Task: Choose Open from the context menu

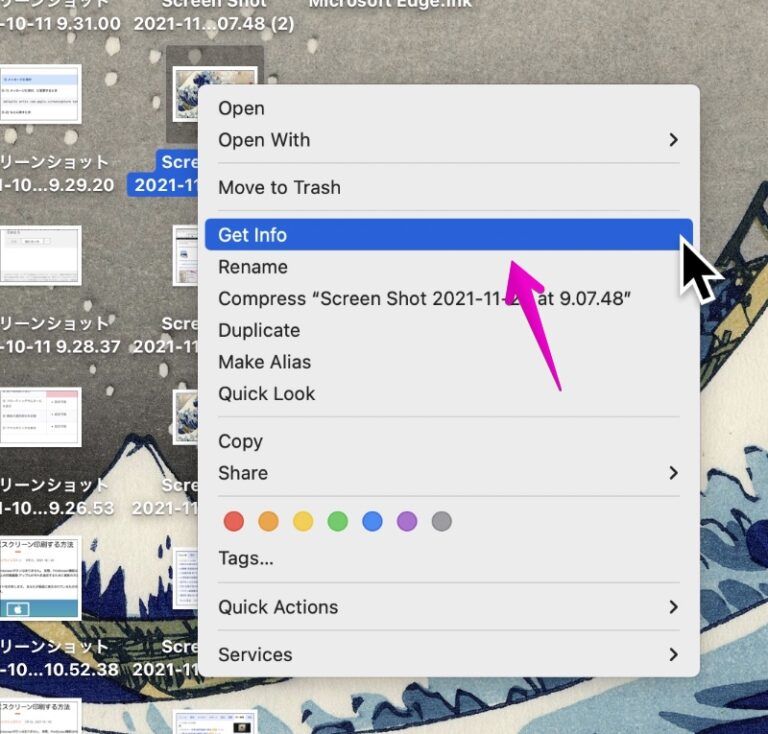Action: [x=448, y=108]
